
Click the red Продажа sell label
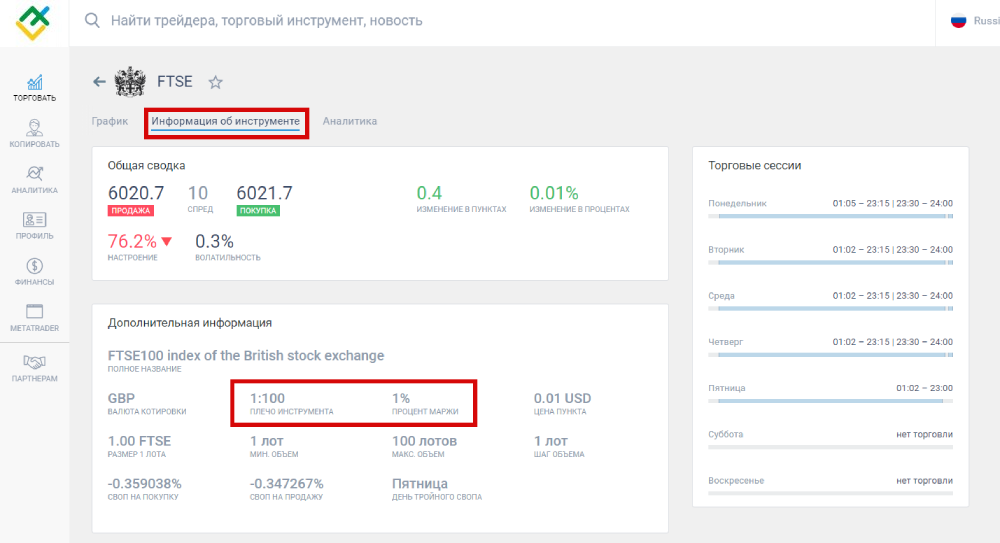coord(131,211)
